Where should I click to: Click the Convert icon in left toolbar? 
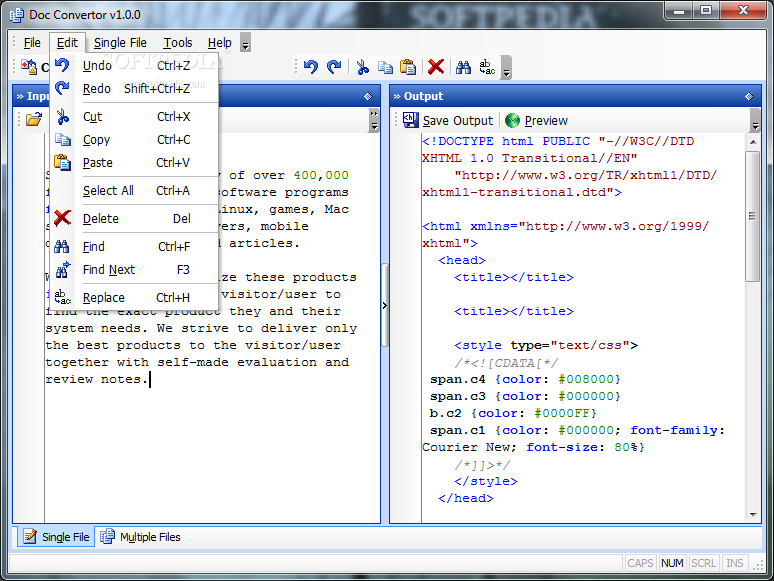[29, 67]
